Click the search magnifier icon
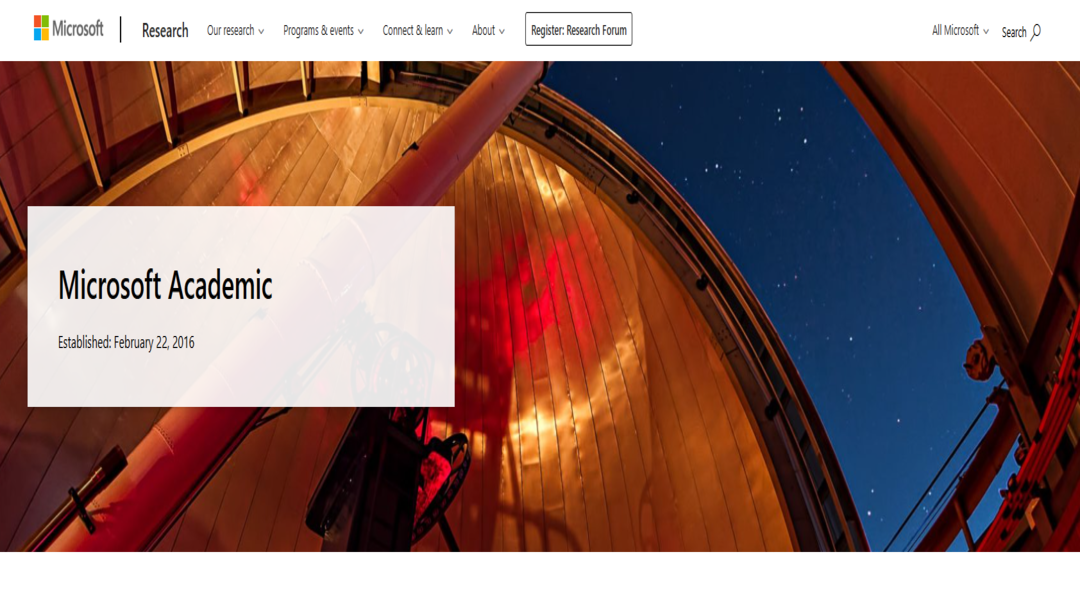Viewport: 1080px width, 600px height. tap(1035, 32)
